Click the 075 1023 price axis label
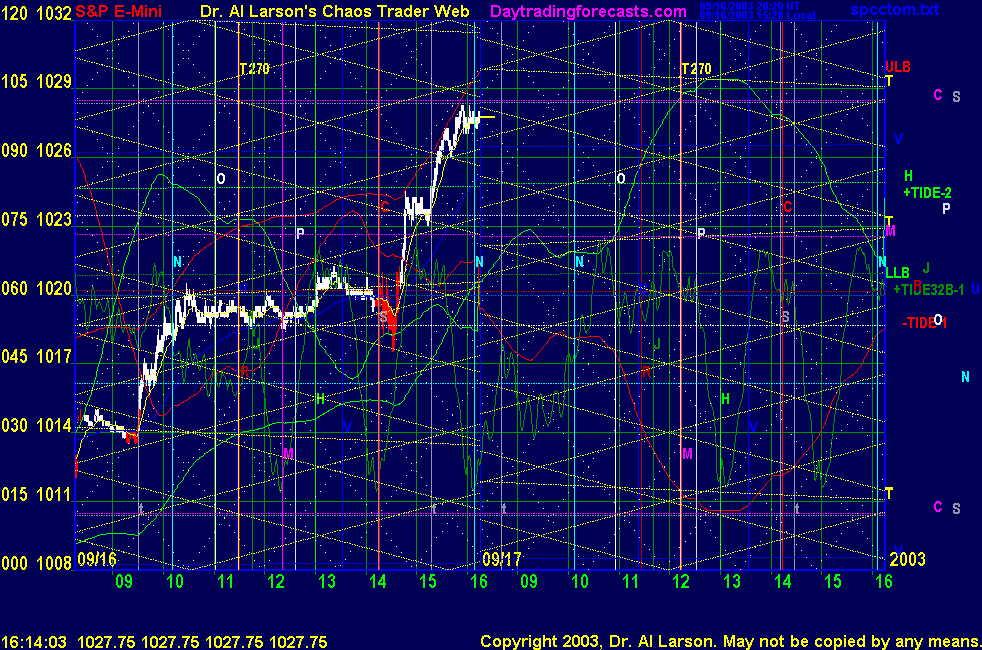 tap(36, 219)
